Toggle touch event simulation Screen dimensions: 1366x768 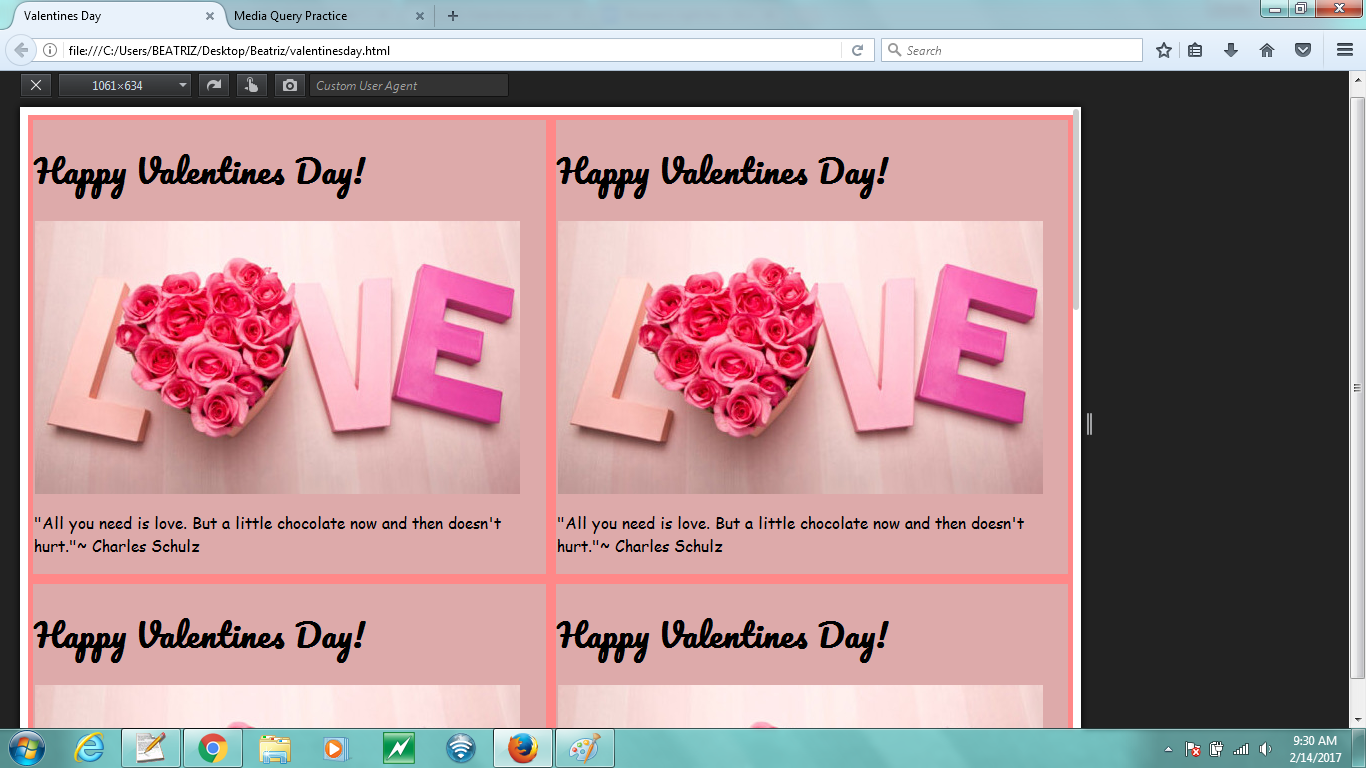(251, 86)
